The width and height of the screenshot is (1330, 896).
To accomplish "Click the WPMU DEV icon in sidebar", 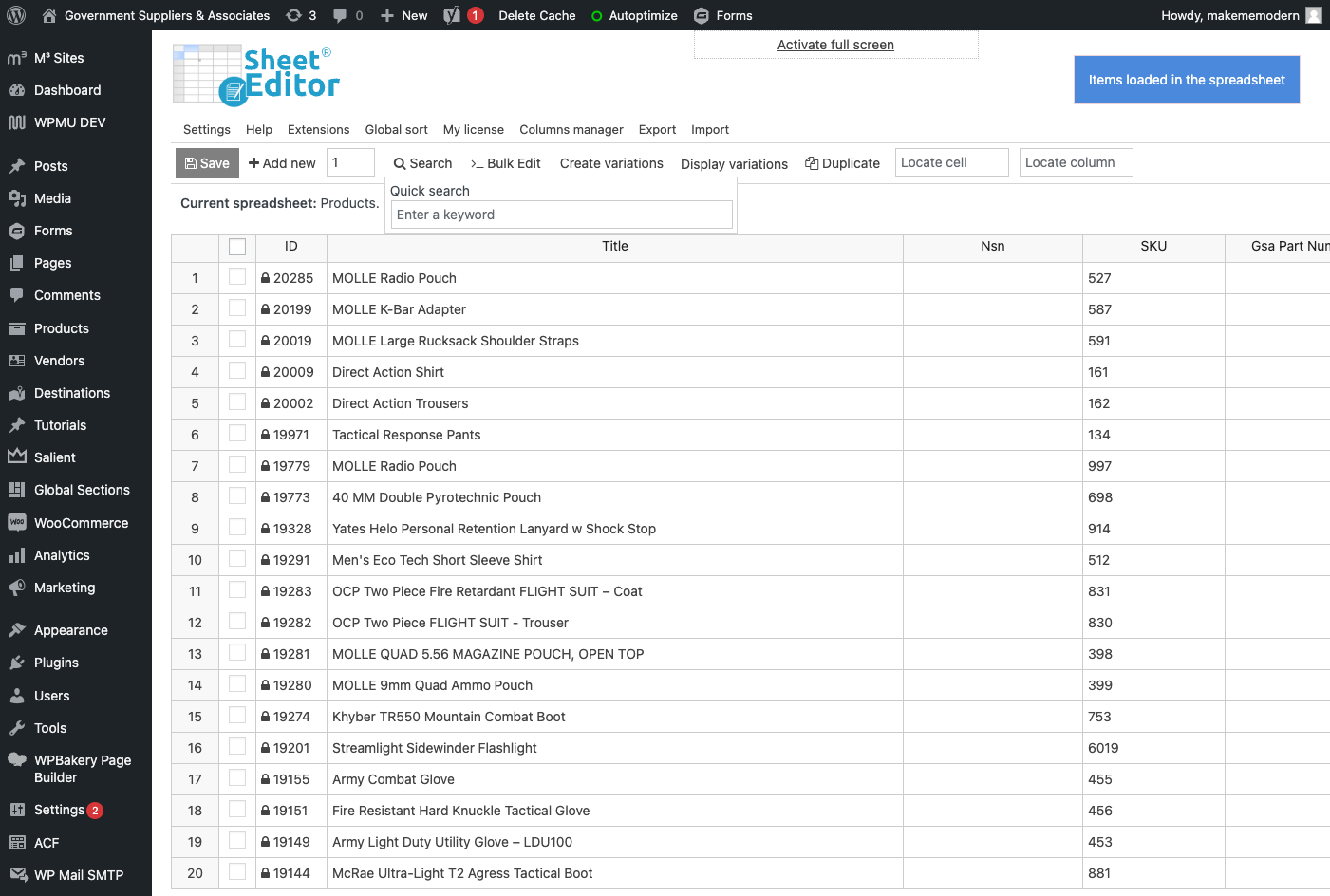I will click(17, 122).
